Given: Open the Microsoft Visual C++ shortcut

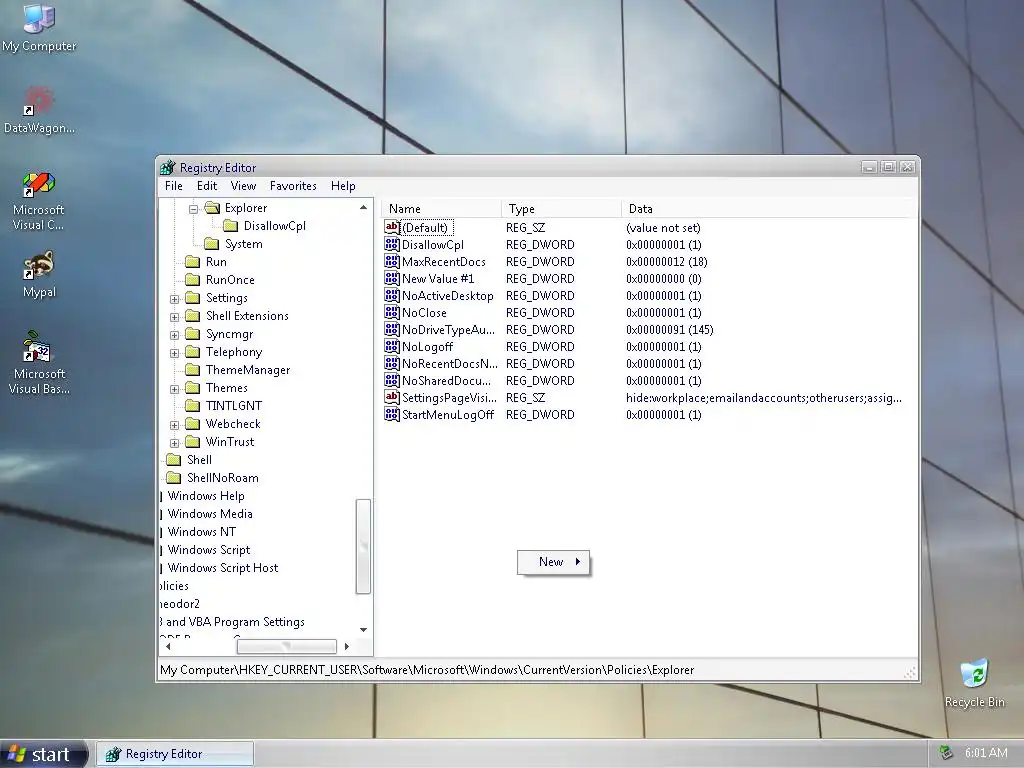Looking at the screenshot, I should 39,201.
